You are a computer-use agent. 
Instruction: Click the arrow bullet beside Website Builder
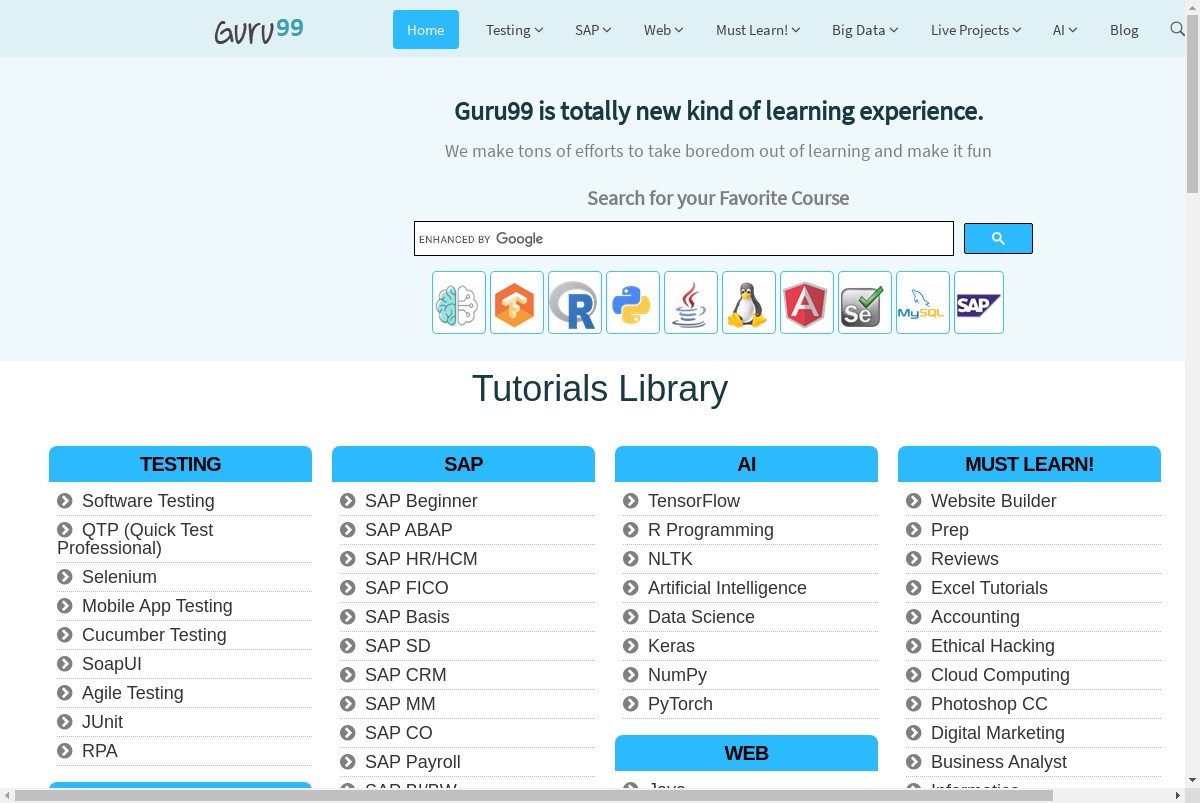pos(914,501)
